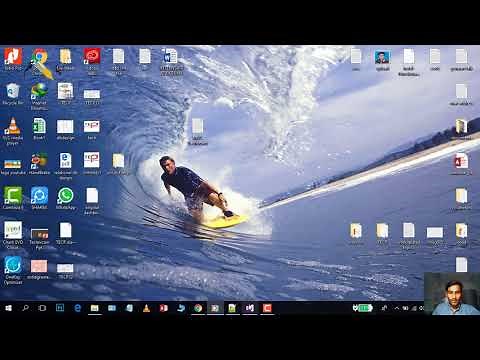Click the webcam overlay of the presenter
Viewport: 480px width, 360px height.
coord(452,294)
